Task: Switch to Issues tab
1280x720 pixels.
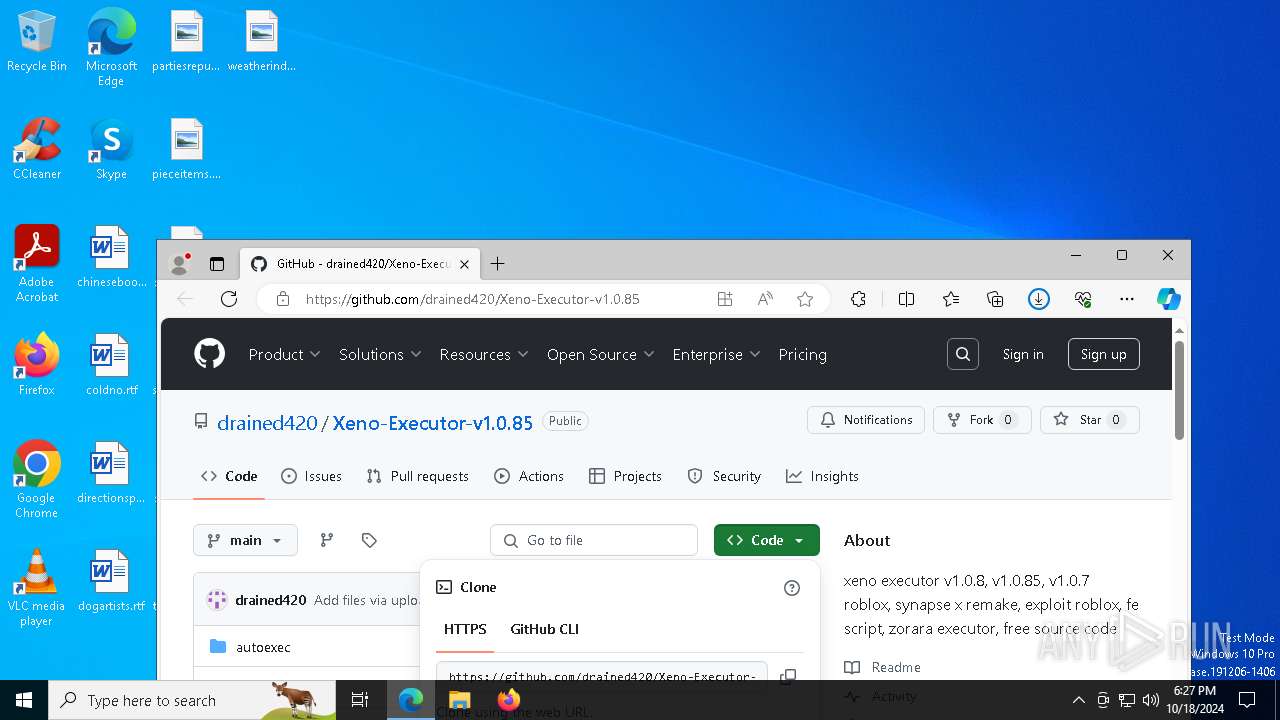Action: pos(312,476)
